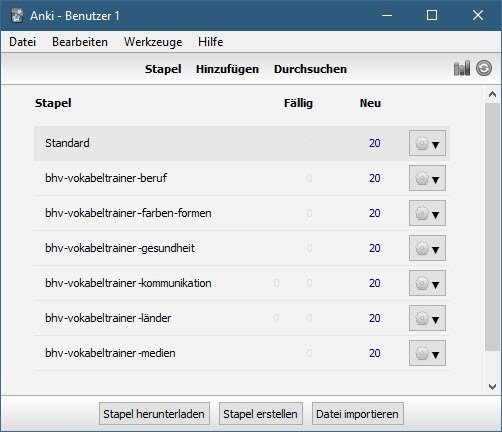Click the sync circular arrows icon

tap(484, 68)
